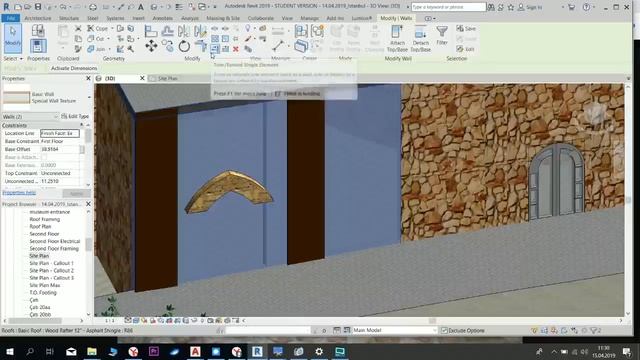640x360 pixels.
Task: Click the Properties palette icon
Action: (38, 46)
